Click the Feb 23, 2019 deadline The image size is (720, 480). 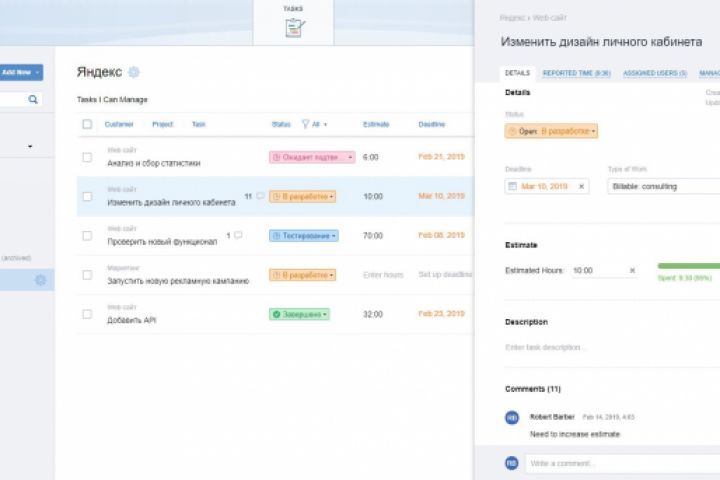pyautogui.click(x=441, y=314)
